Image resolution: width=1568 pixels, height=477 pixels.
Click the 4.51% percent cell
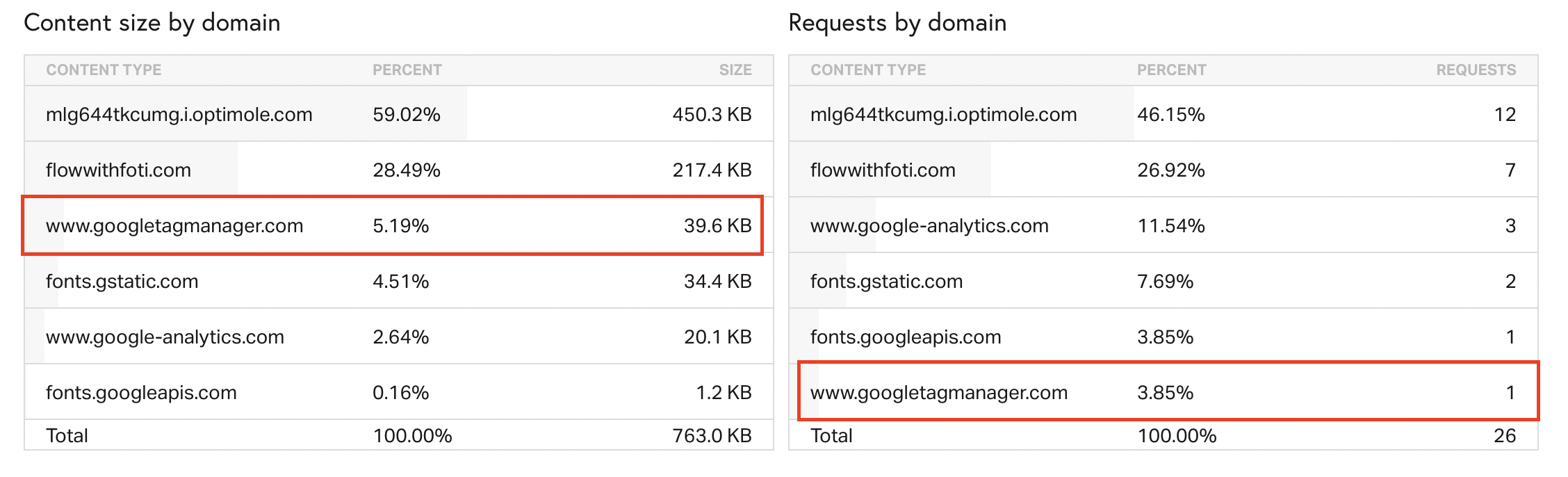click(401, 282)
